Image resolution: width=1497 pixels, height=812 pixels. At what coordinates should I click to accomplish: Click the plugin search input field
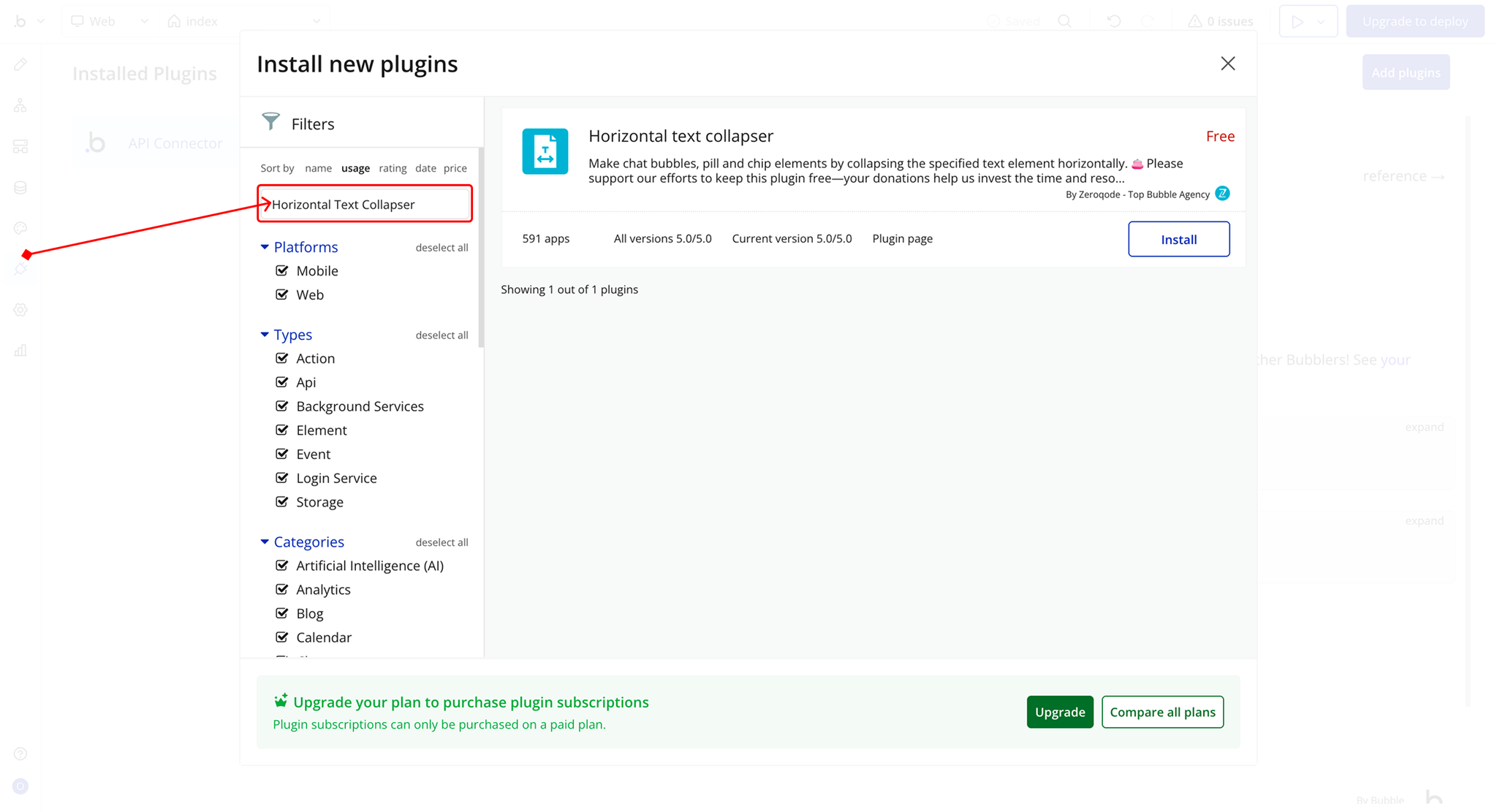(x=365, y=204)
